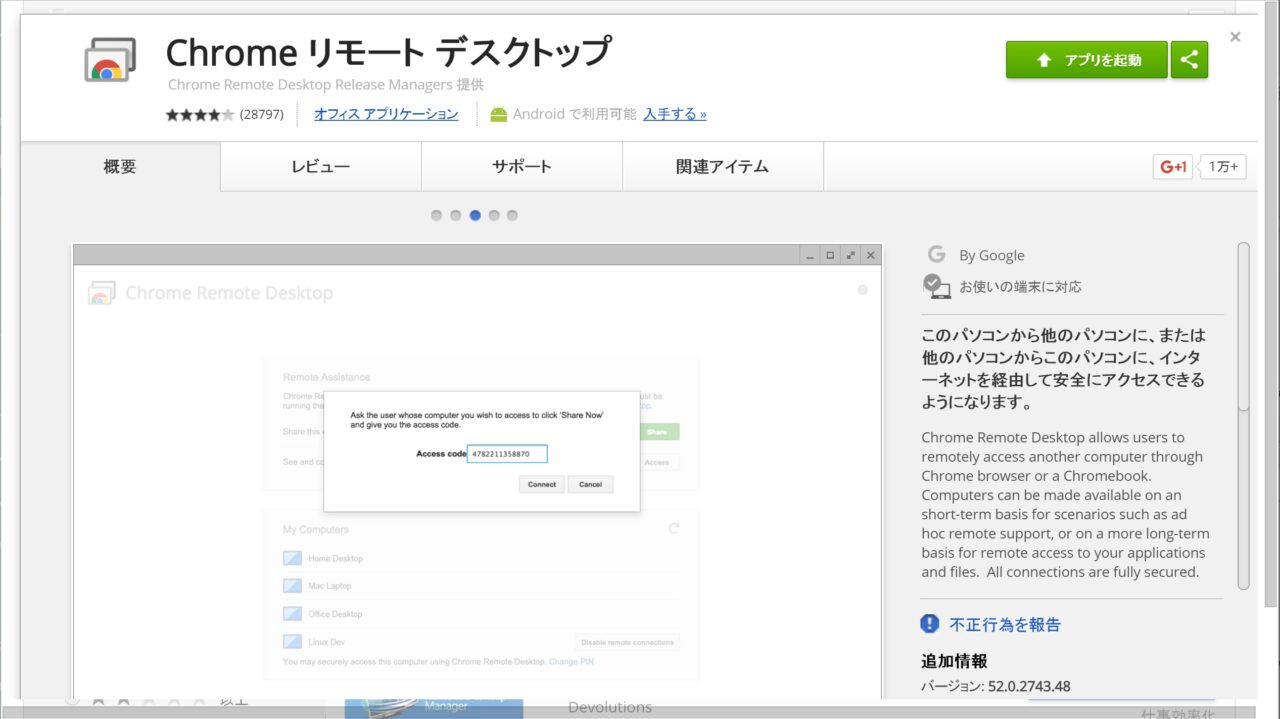Open the レビュー tab
Image resolution: width=1280 pixels, height=719 pixels.
pyautogui.click(x=321, y=167)
